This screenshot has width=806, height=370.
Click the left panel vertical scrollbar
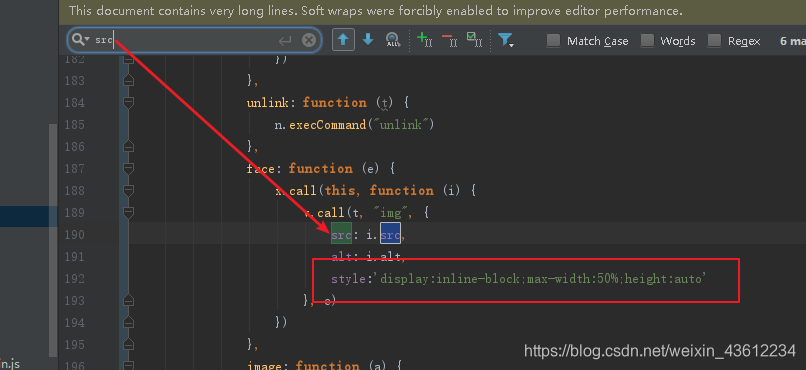click(53, 240)
